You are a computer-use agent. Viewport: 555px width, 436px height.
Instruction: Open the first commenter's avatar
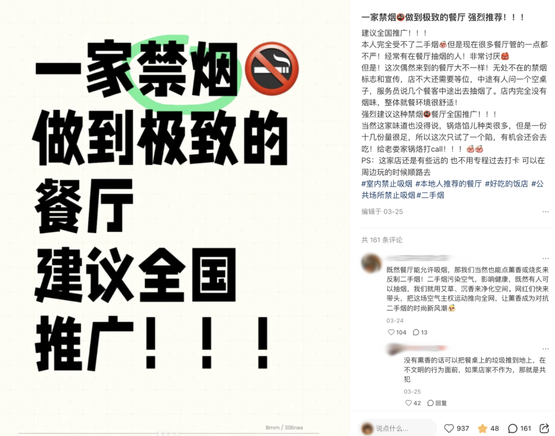371,263
